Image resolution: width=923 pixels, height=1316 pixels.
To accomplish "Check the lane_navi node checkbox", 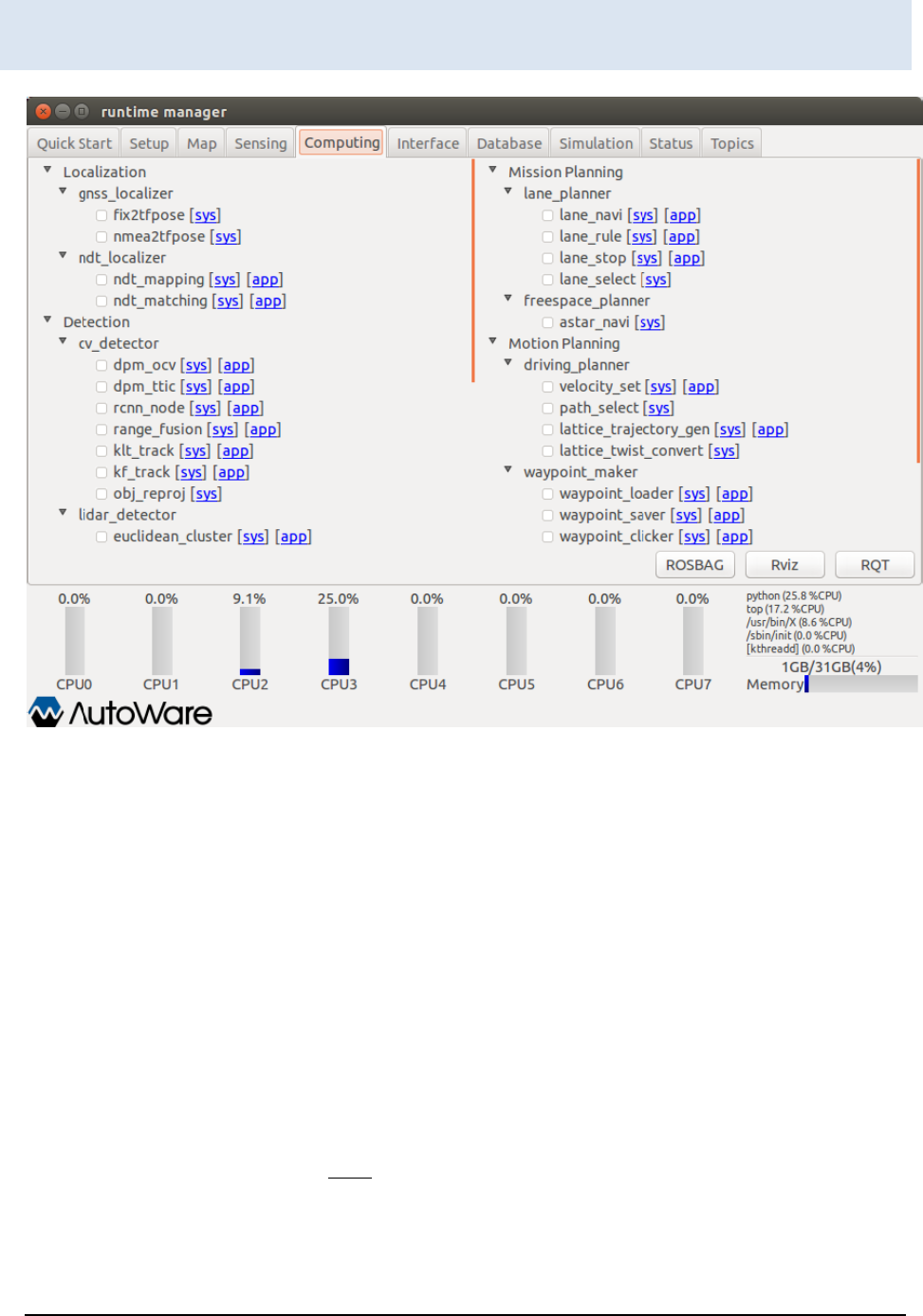I will (547, 214).
